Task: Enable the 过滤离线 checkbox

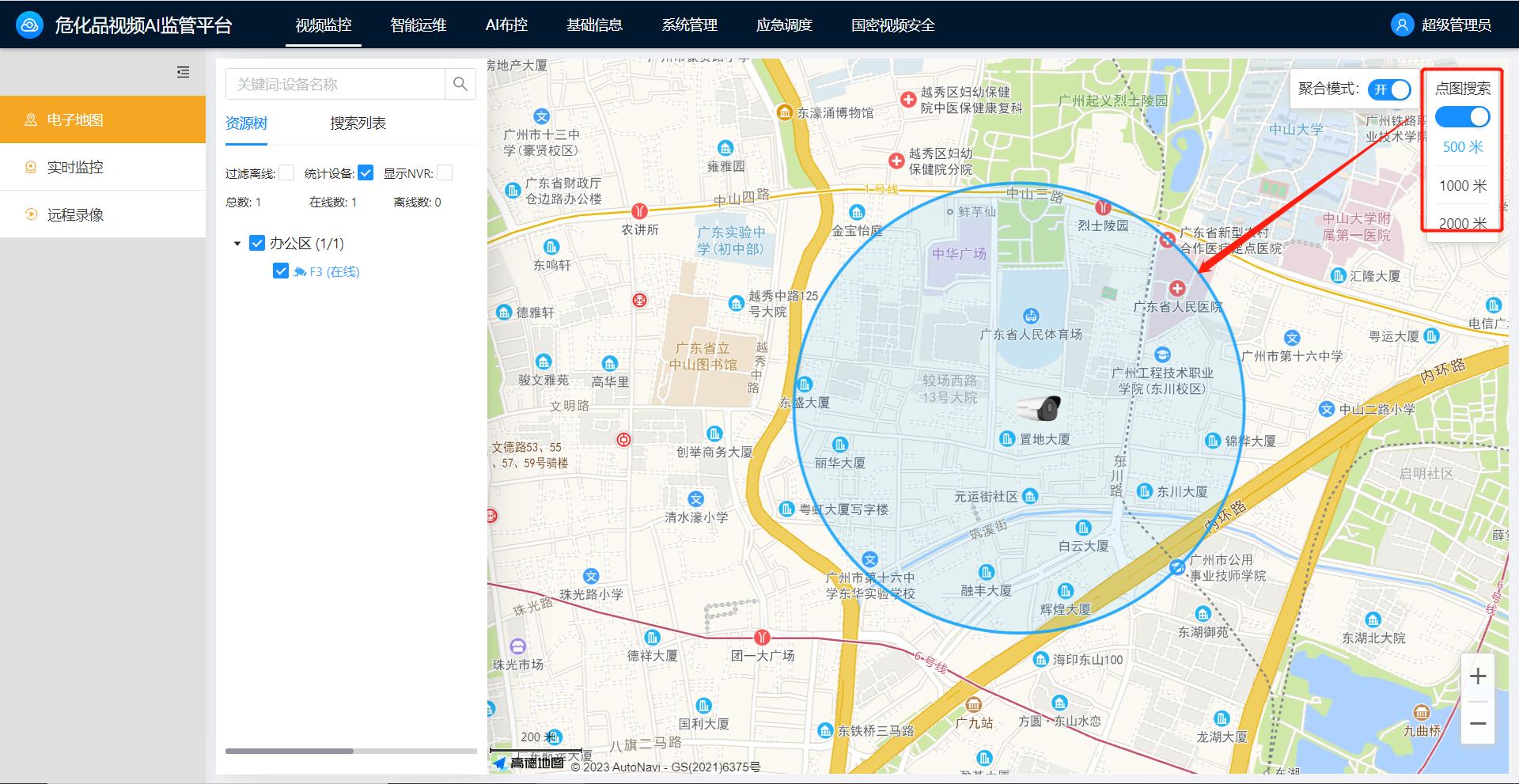Action: pos(286,172)
